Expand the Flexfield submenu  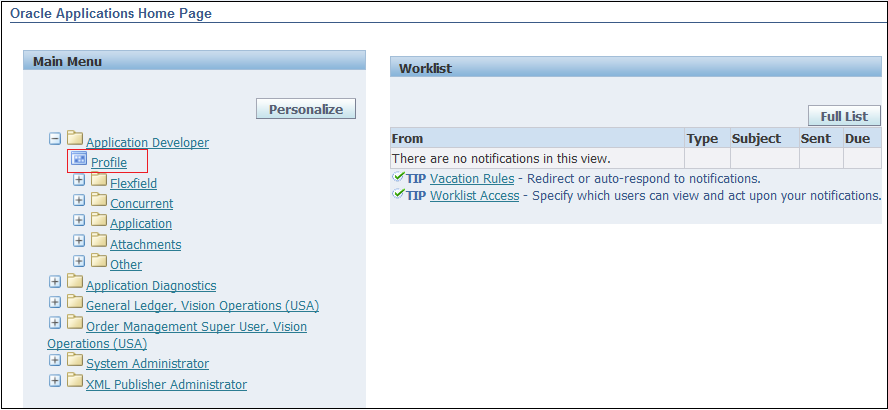tap(79, 180)
